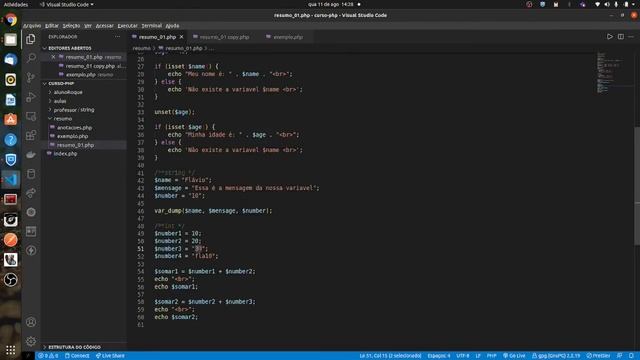Launch Google Chrome from the dock
The image size is (640, 360).
pyautogui.click(x=11, y=20)
